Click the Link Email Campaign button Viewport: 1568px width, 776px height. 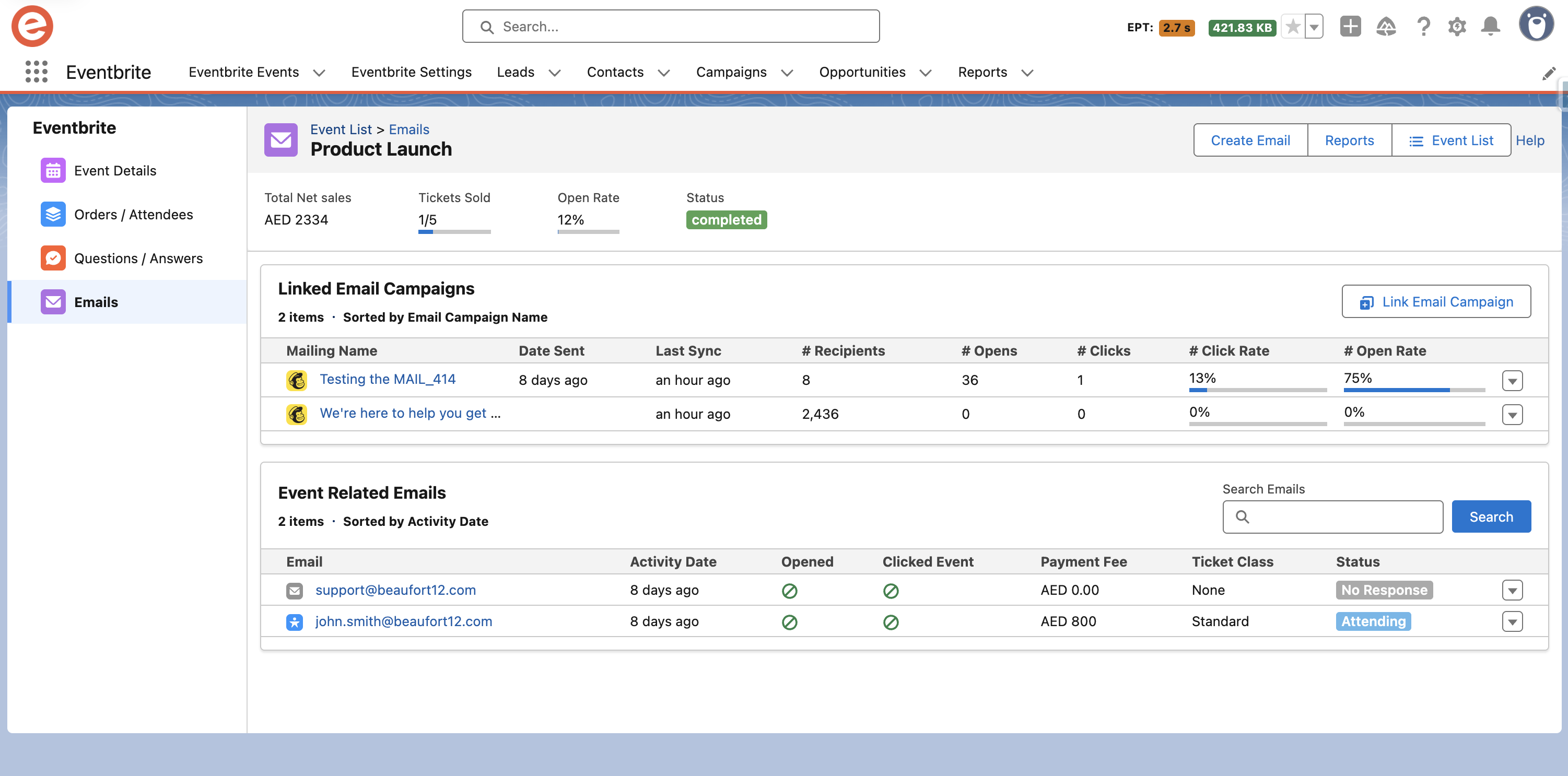click(1436, 302)
